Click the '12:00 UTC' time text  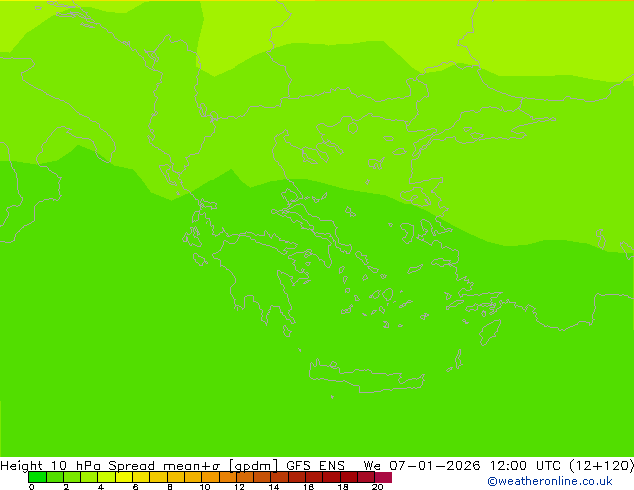point(525,466)
